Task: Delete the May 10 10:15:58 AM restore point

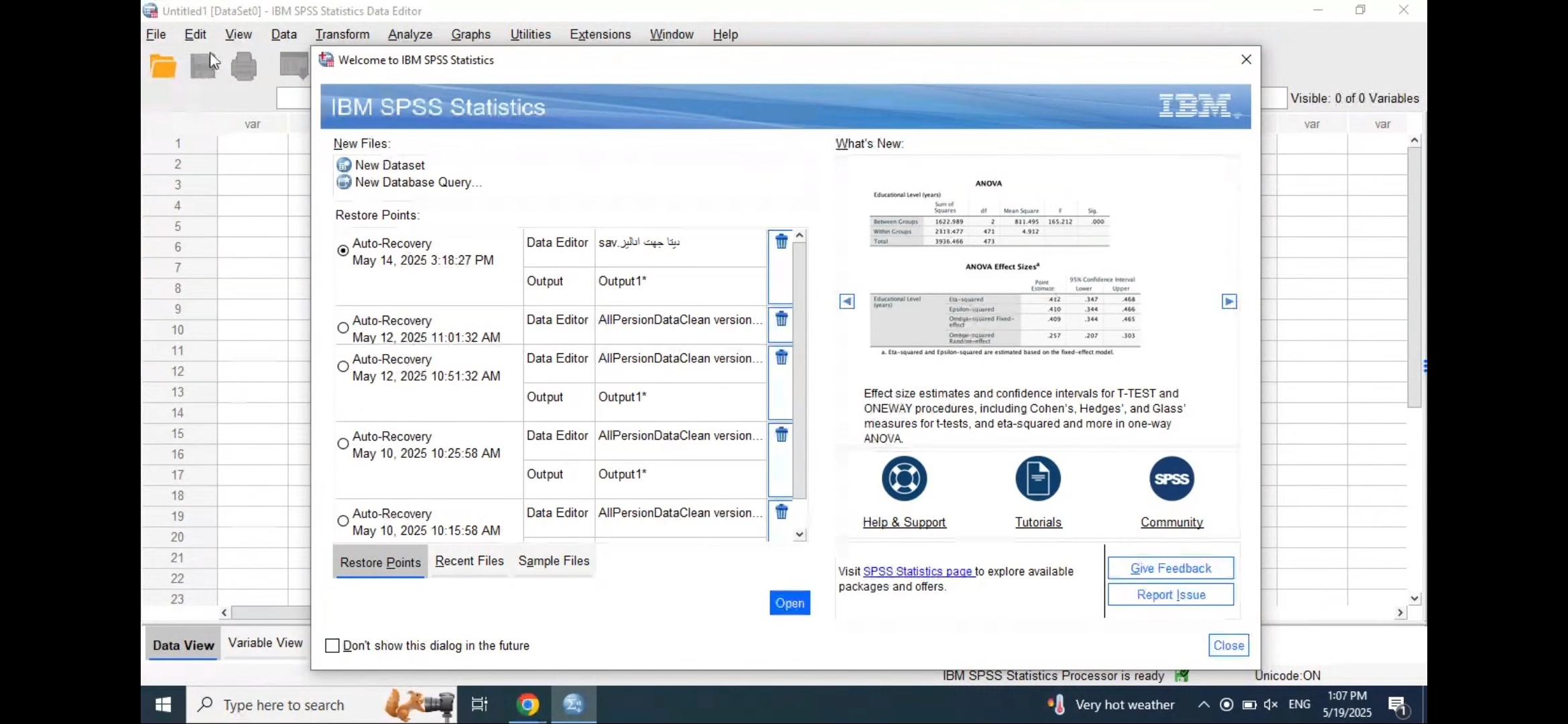Action: point(781,511)
